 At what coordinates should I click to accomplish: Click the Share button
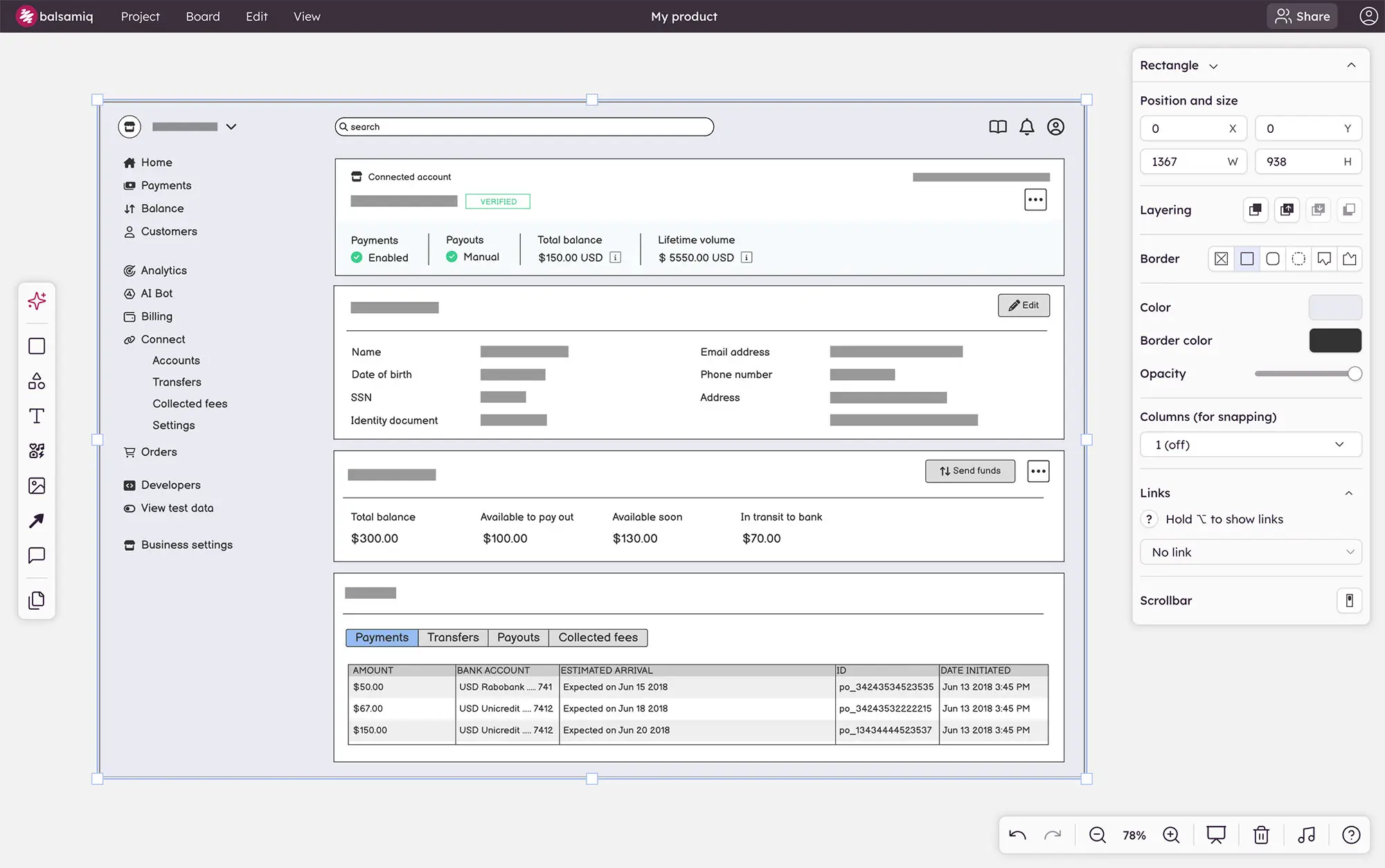pos(1303,17)
